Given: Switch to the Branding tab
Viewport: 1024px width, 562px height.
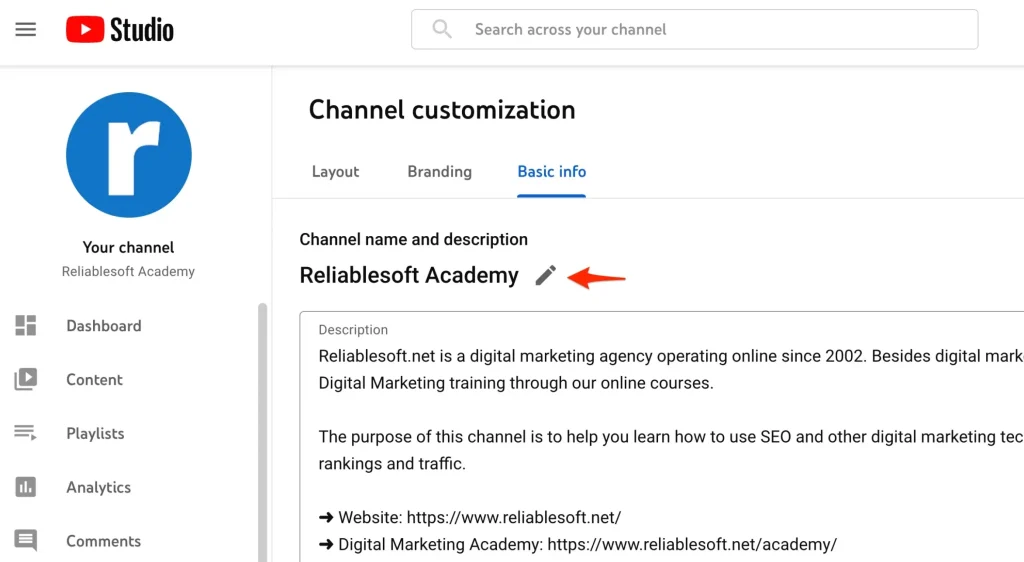Looking at the screenshot, I should pyautogui.click(x=439, y=172).
